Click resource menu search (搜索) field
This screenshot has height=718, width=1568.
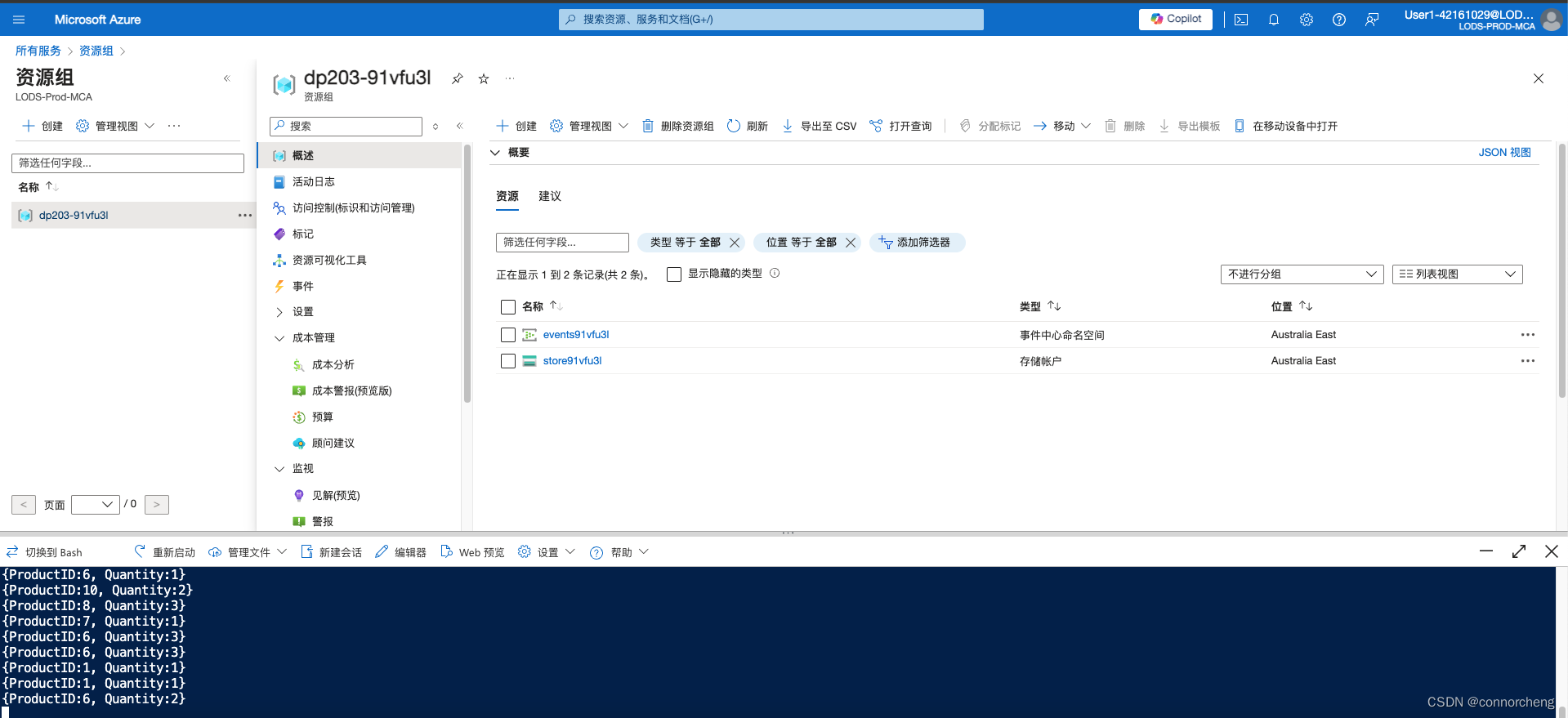[x=346, y=126]
